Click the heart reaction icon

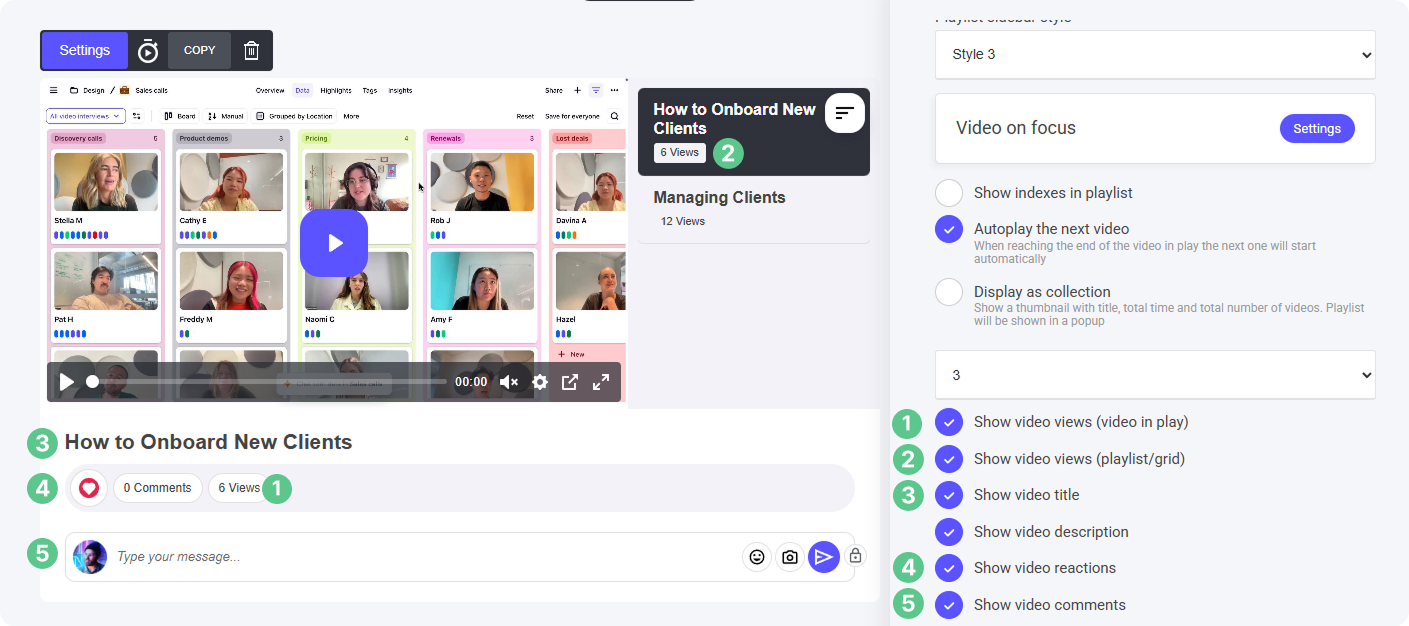[89, 488]
